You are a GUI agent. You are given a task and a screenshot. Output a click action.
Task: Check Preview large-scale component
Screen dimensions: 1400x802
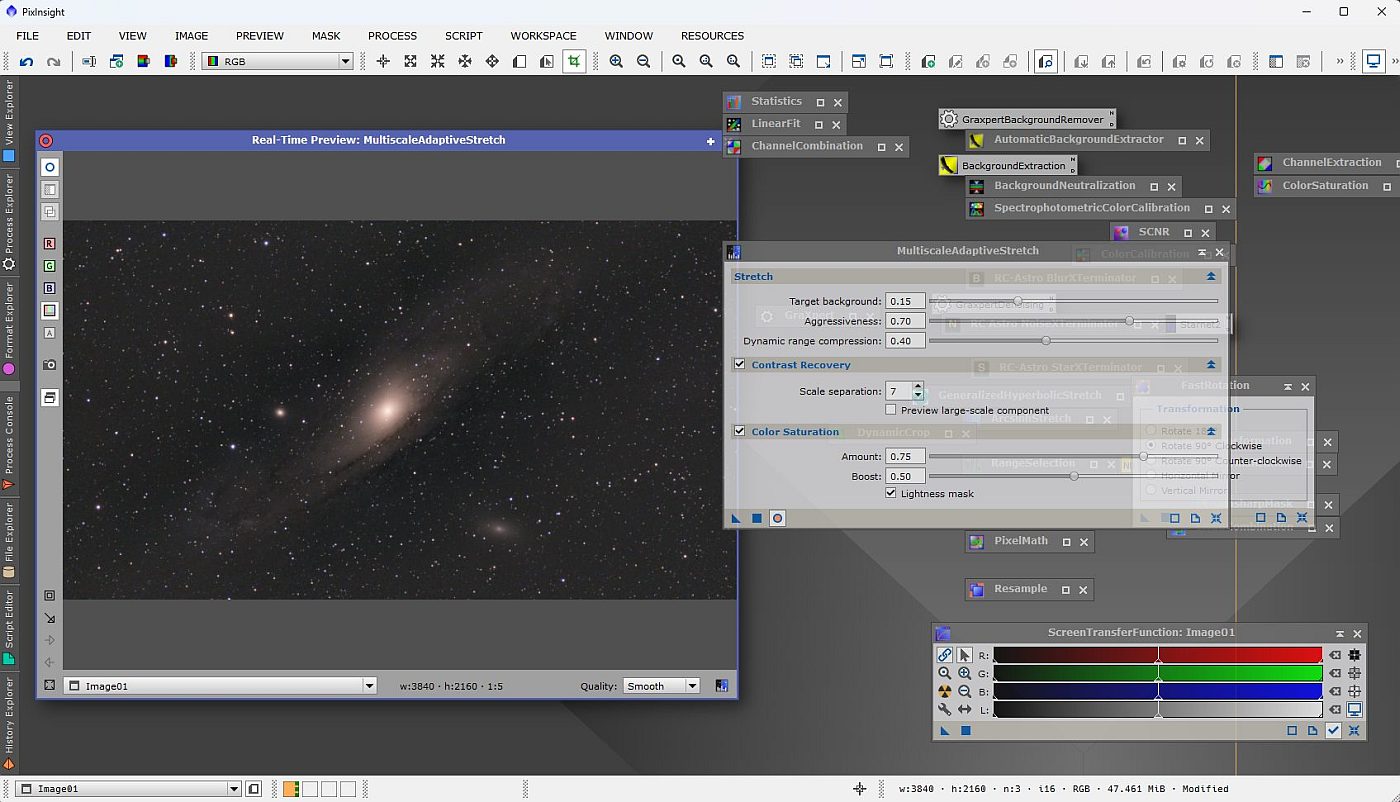click(891, 410)
